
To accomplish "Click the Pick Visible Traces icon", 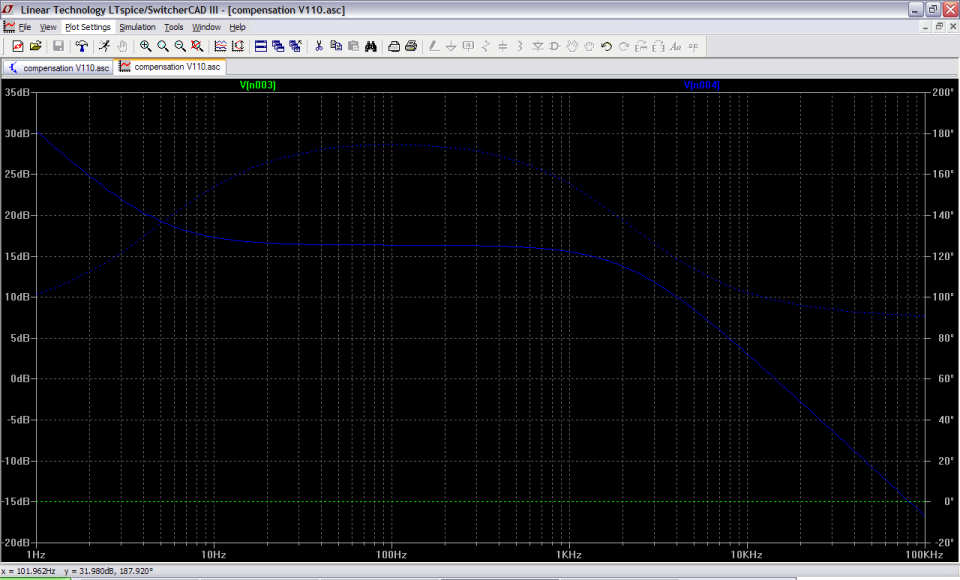I will click(x=220, y=46).
